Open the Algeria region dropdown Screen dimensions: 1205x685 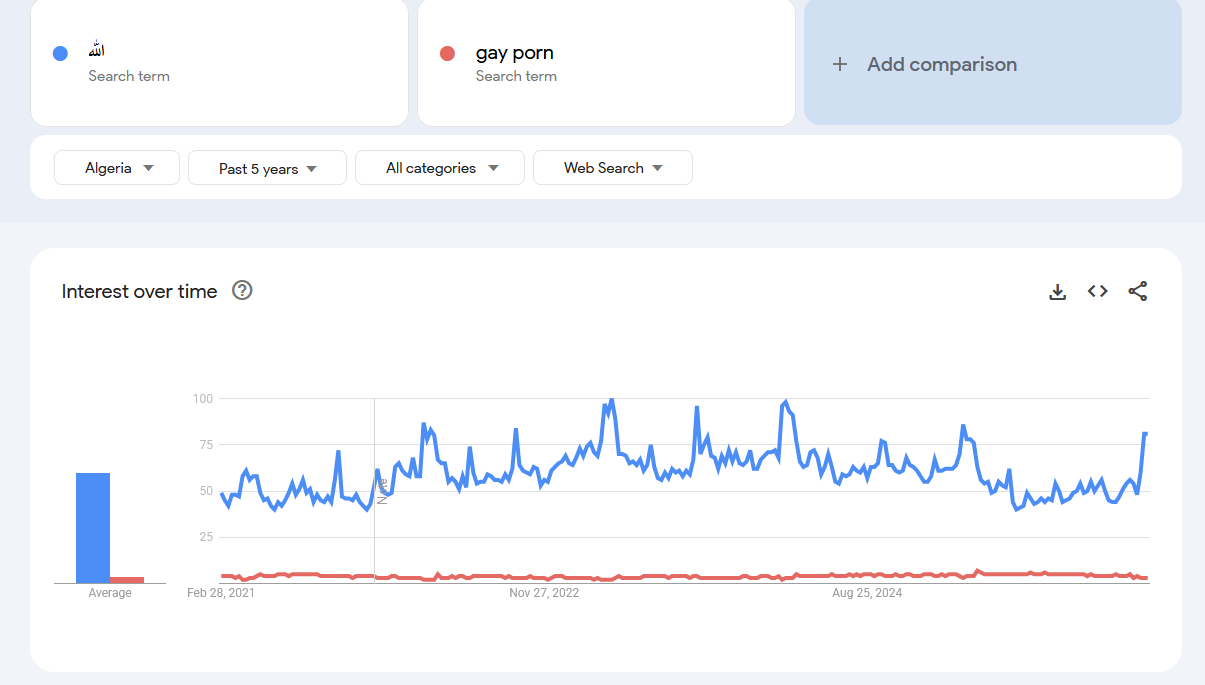click(117, 168)
